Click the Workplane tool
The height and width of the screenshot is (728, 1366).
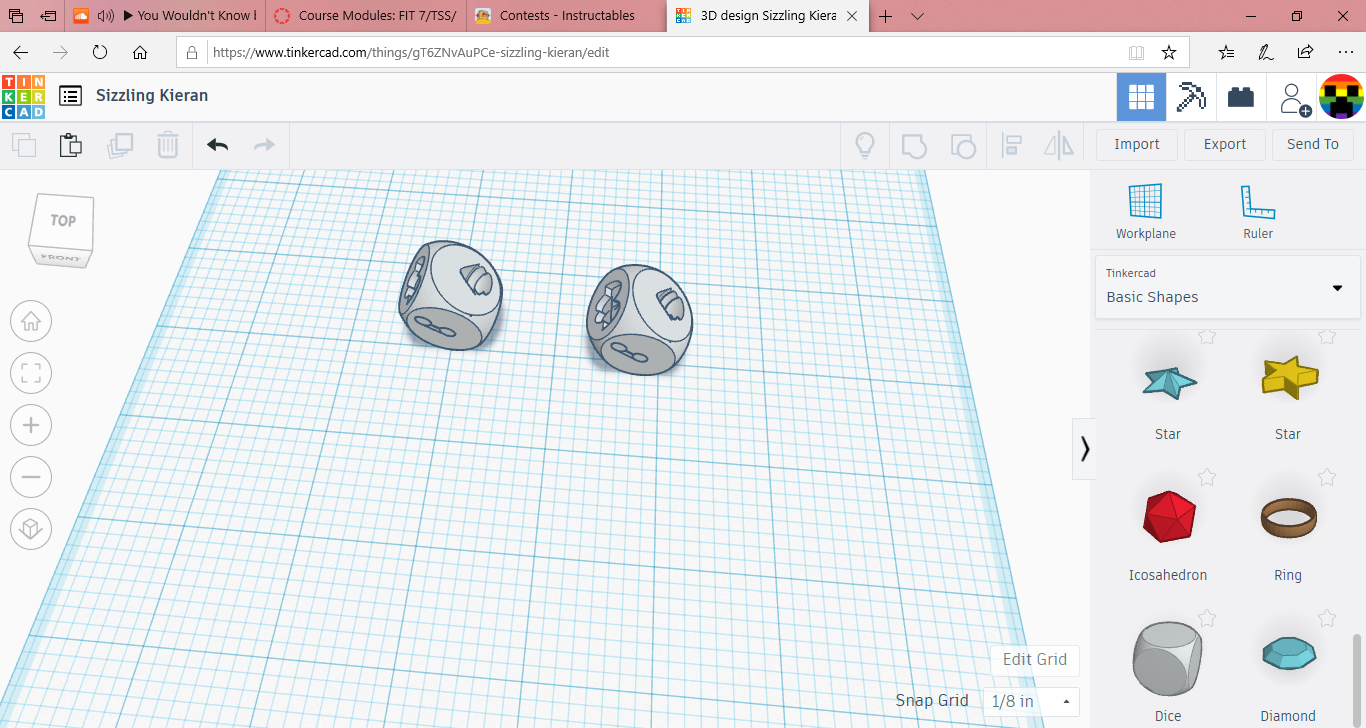[x=1146, y=211]
